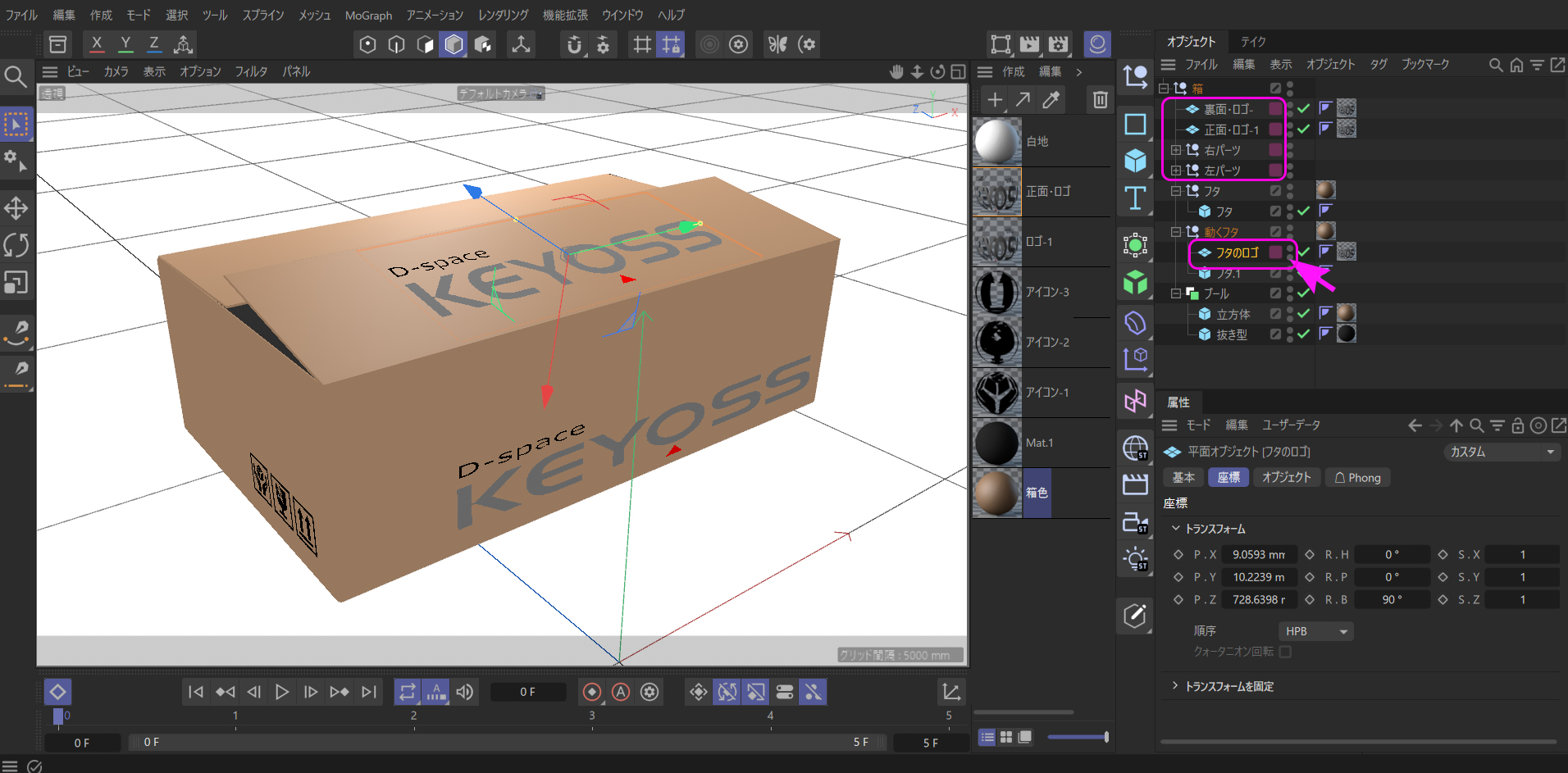Click the 基本 attribute button
The width and height of the screenshot is (1568, 773).
pos(1183,478)
